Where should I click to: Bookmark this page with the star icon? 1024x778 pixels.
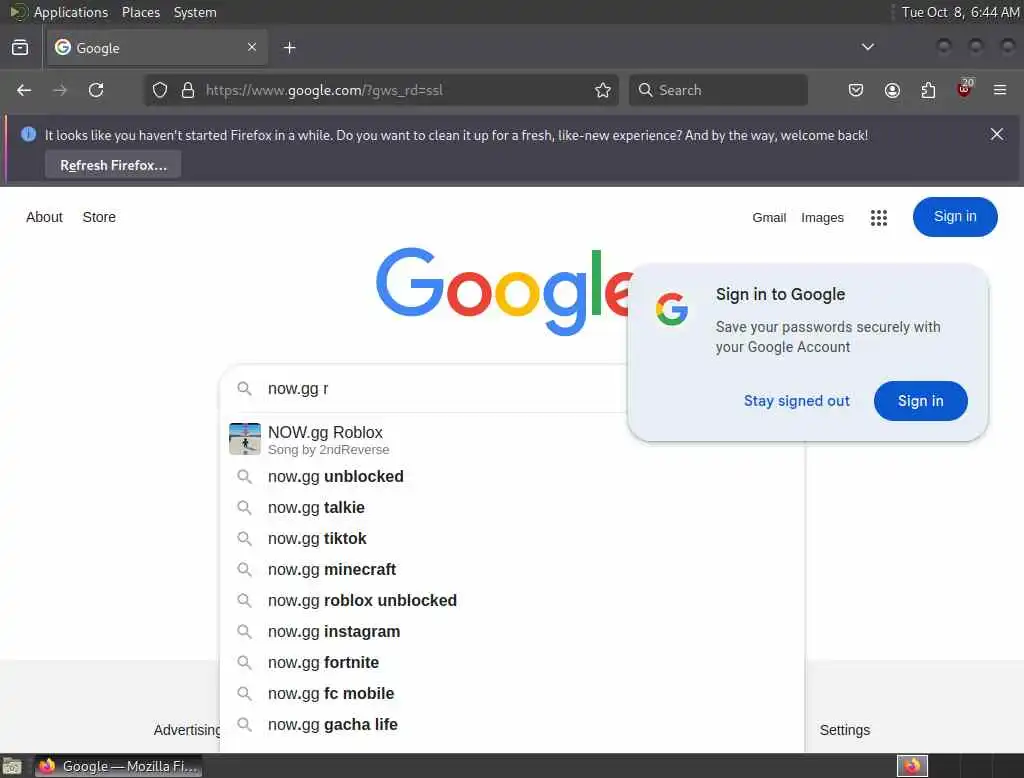point(603,90)
